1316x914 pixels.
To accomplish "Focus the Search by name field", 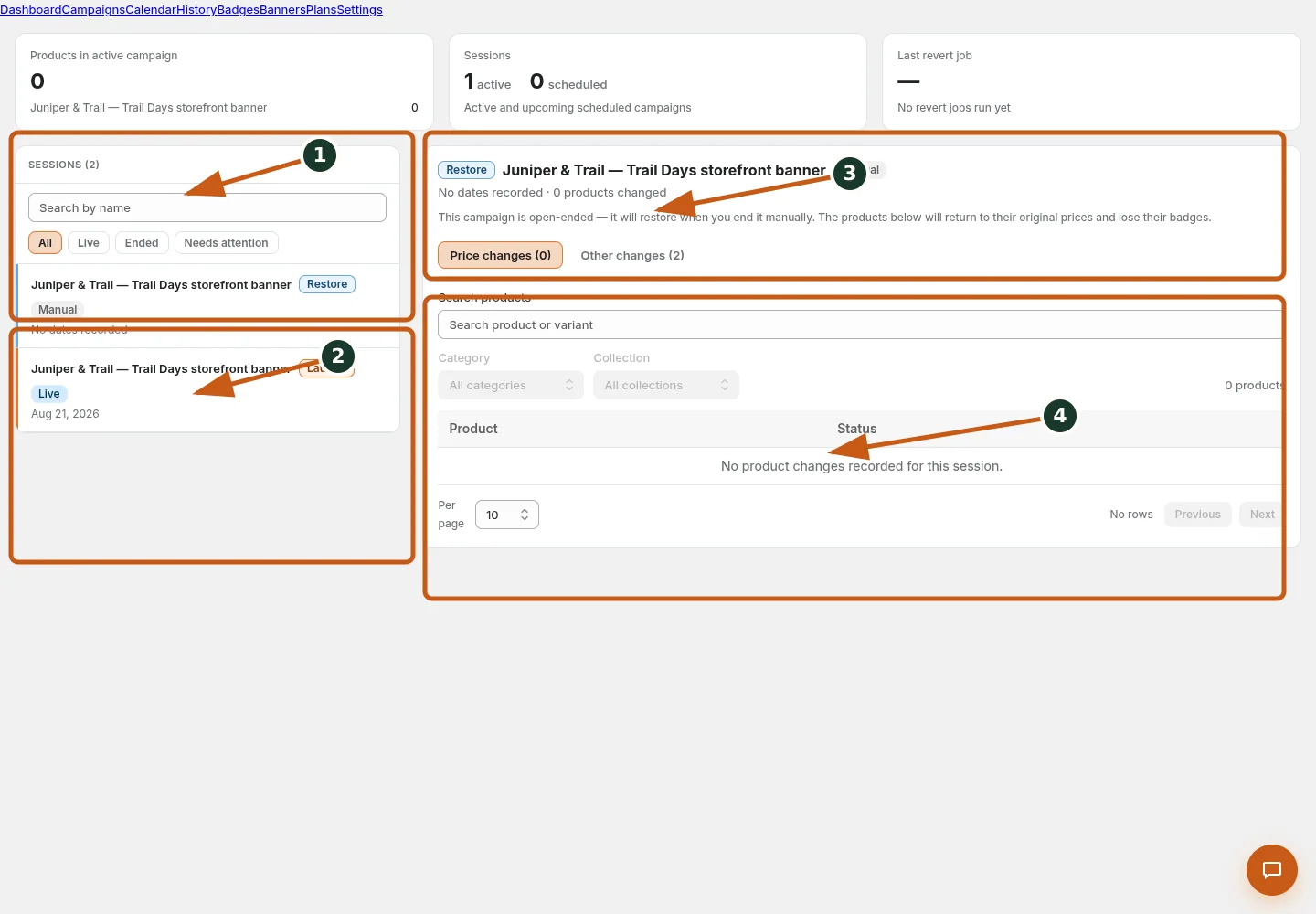I will coord(207,207).
